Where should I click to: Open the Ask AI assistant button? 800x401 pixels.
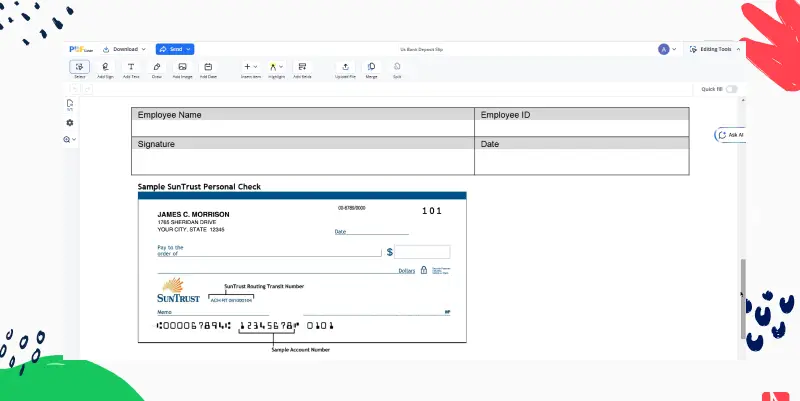[x=731, y=135]
